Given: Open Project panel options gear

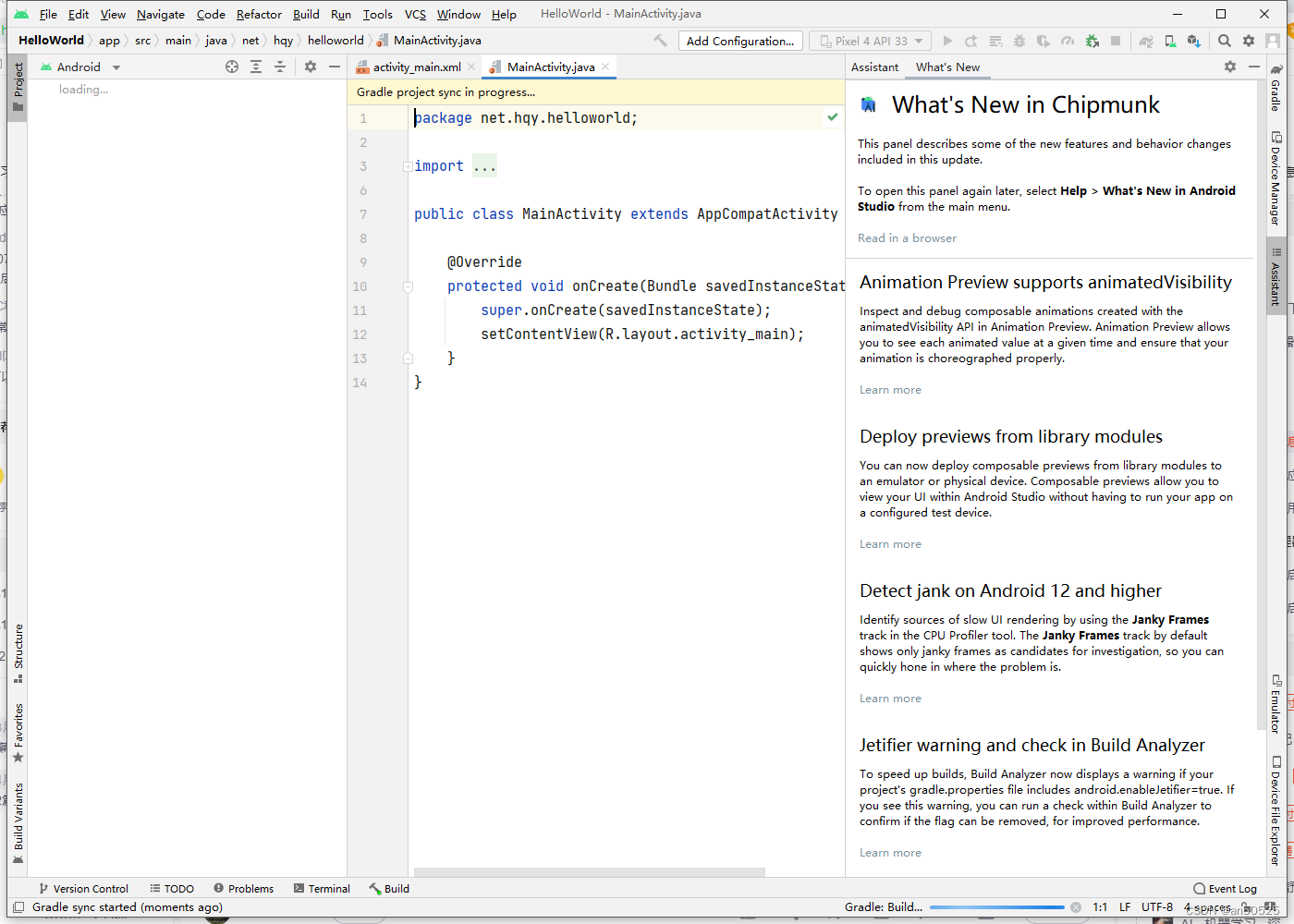Looking at the screenshot, I should pyautogui.click(x=311, y=67).
